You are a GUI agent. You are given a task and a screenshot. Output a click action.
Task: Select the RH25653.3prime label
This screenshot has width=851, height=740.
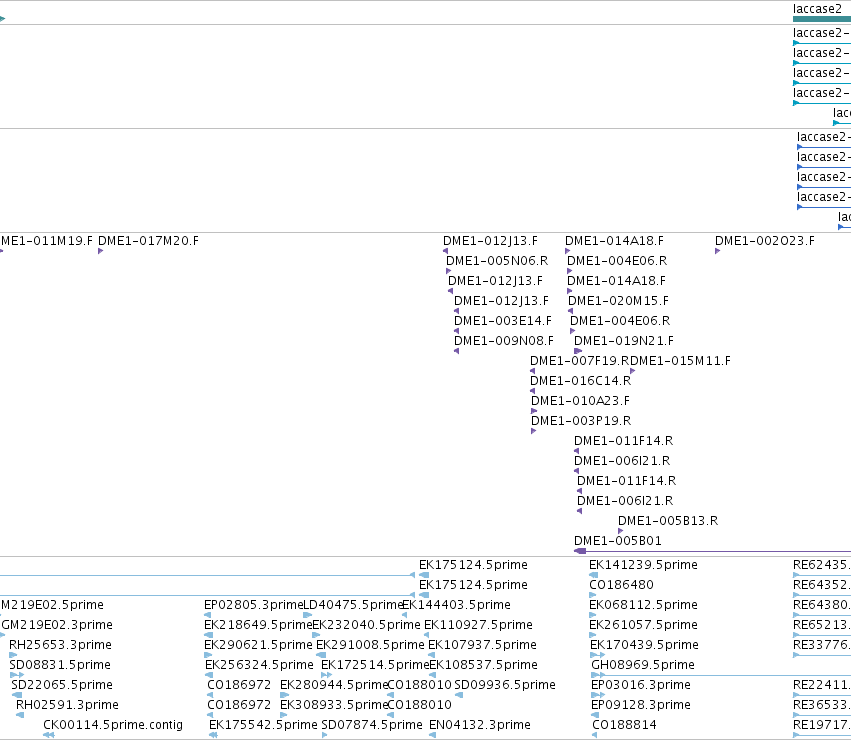[x=60, y=645]
